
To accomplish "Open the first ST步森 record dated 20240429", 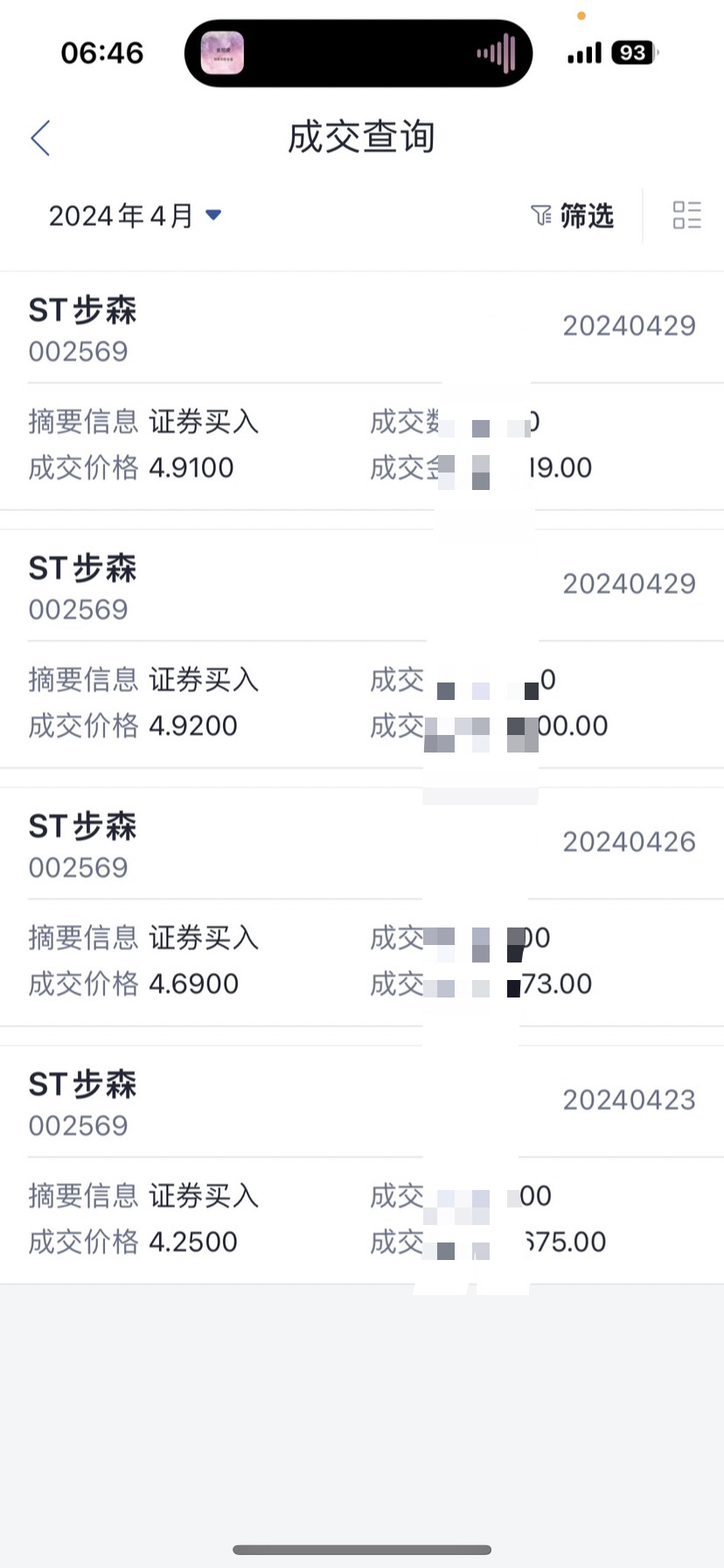I will (362, 391).
